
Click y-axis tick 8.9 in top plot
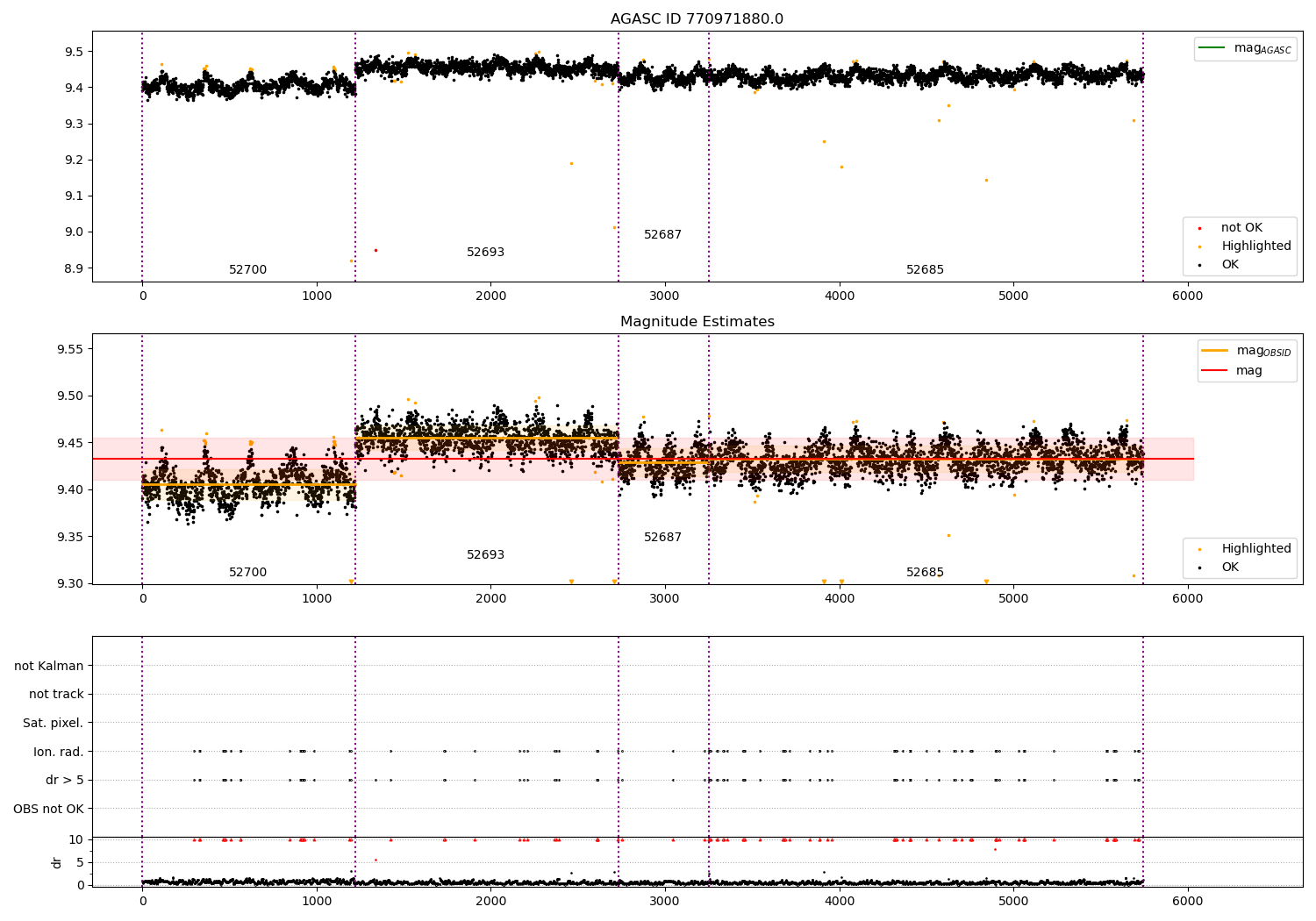click(x=74, y=268)
